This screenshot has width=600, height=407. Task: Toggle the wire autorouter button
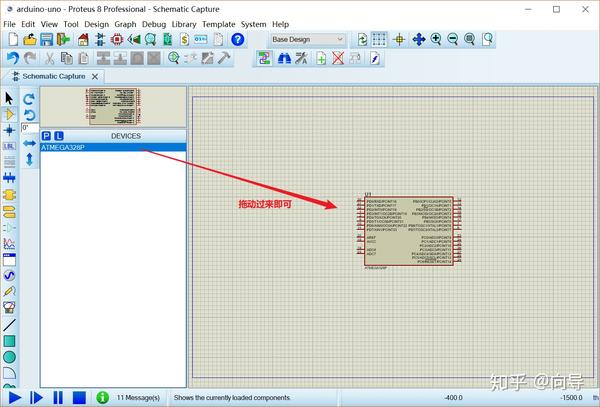264,58
